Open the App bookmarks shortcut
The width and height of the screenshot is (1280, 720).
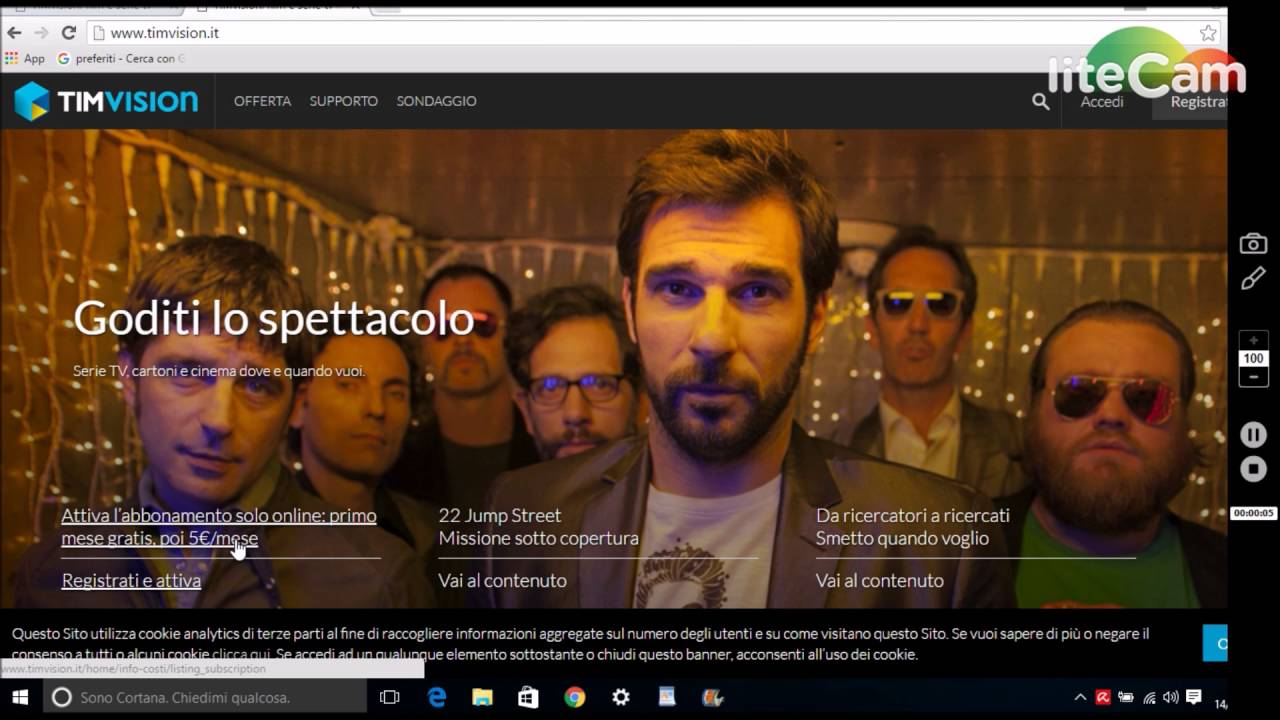[x=25, y=58]
